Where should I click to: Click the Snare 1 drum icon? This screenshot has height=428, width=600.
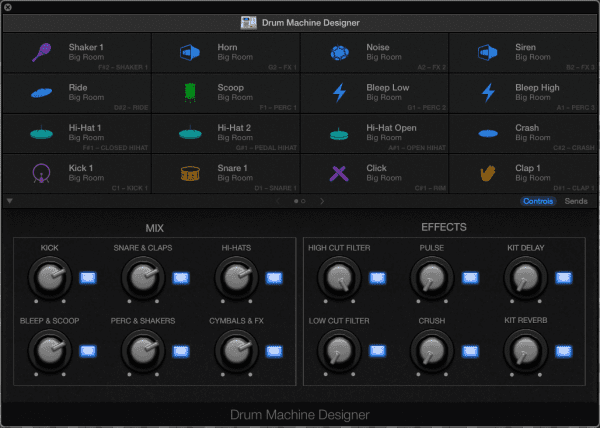click(x=190, y=173)
